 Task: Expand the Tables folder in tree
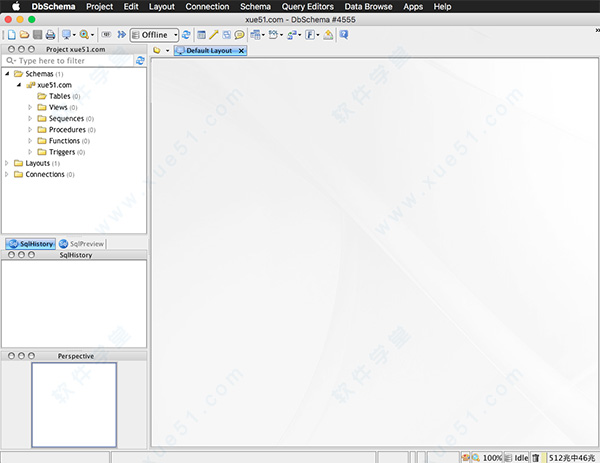[x=30, y=96]
